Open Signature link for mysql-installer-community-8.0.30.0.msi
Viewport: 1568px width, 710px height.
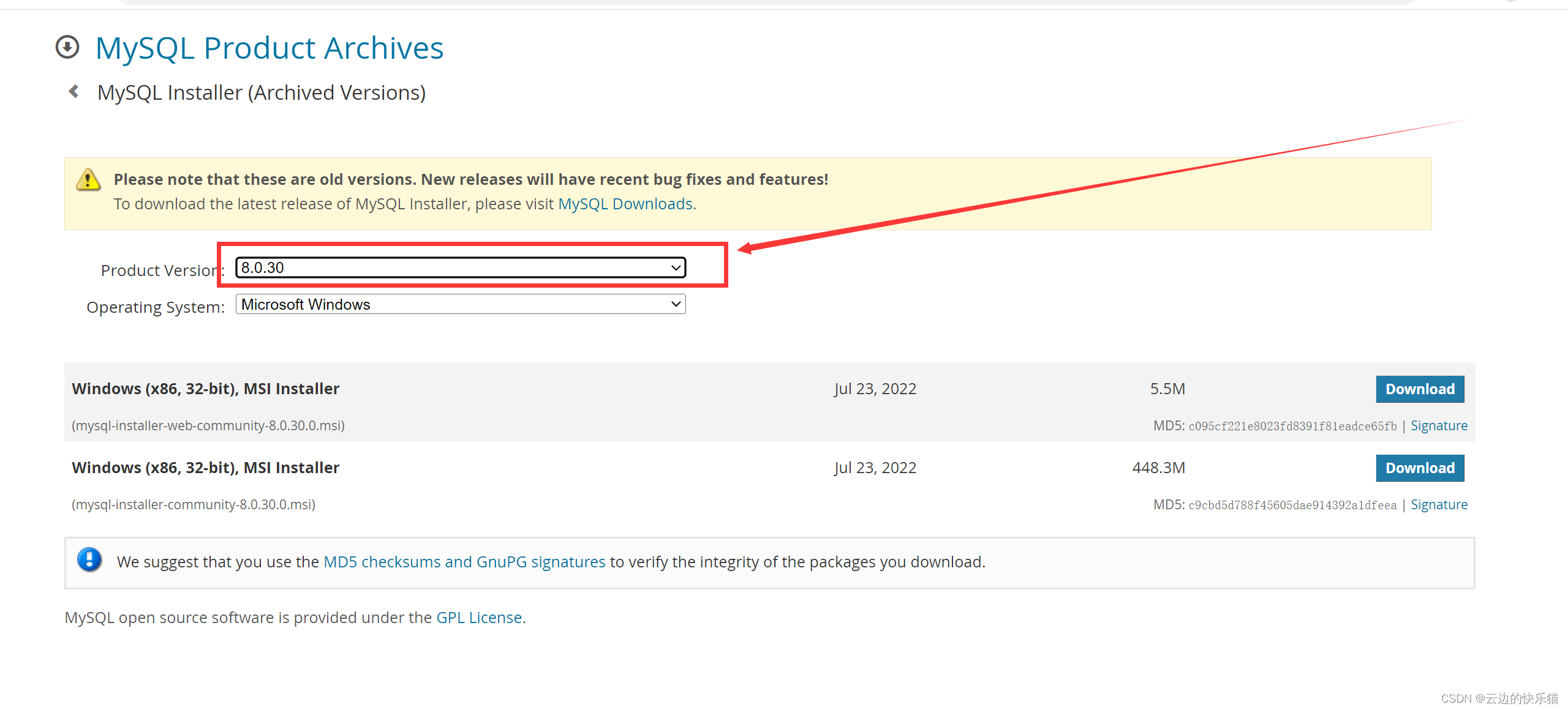pos(1439,504)
